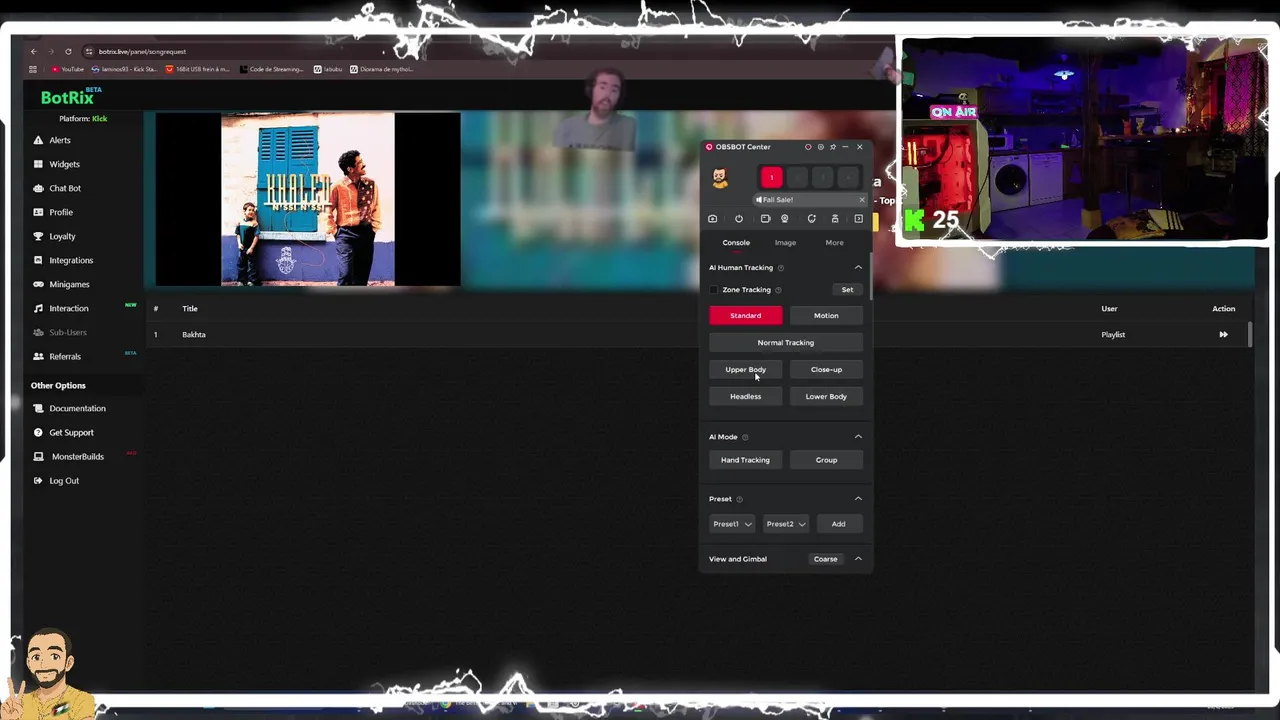
Task: Open Loyalty icon in sidebar
Action: 38,236
